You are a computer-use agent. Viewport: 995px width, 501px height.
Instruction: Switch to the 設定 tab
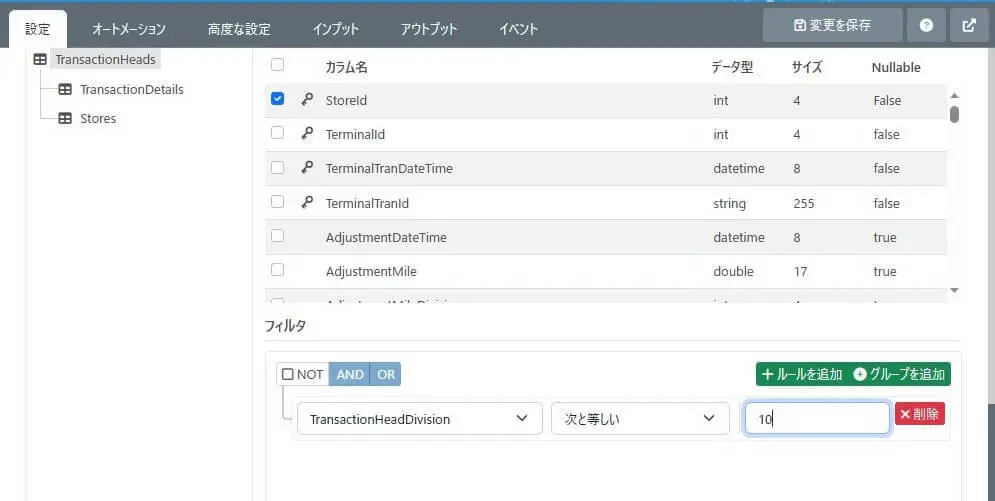coord(37,29)
